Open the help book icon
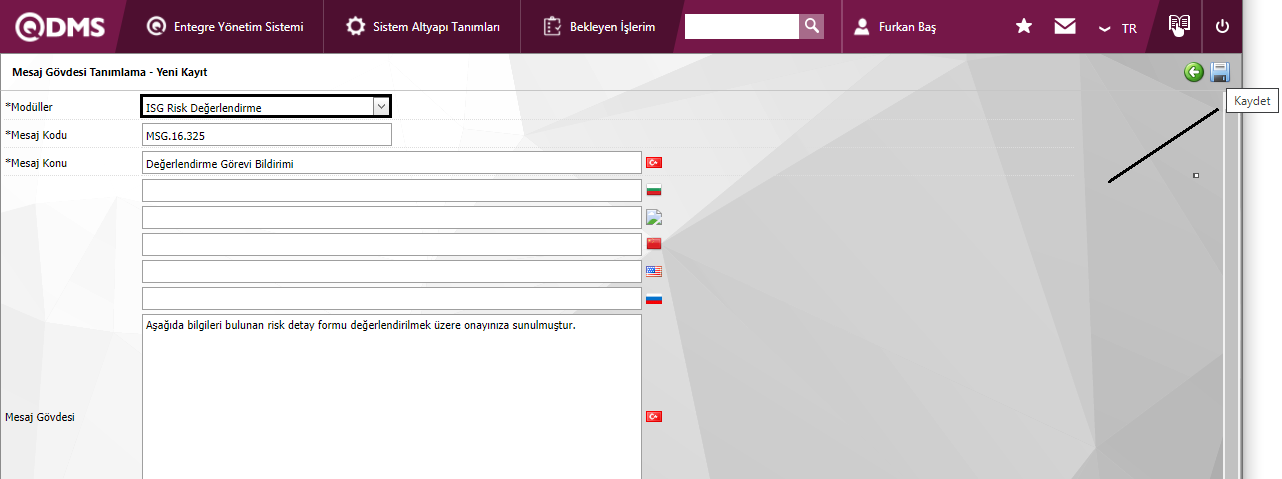Screen dimensions: 1282x479 click(1180, 25)
